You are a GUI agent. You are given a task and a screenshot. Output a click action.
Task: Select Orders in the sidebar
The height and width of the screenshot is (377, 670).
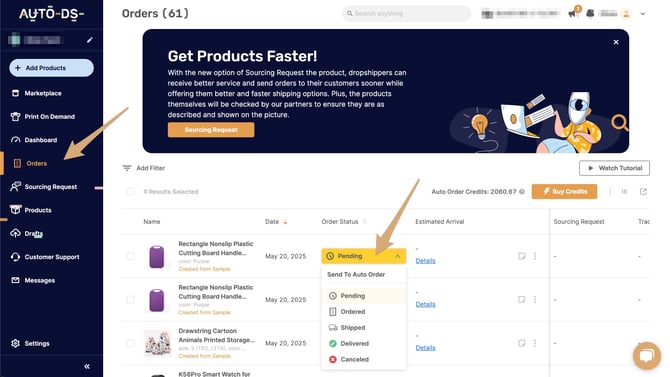click(36, 163)
